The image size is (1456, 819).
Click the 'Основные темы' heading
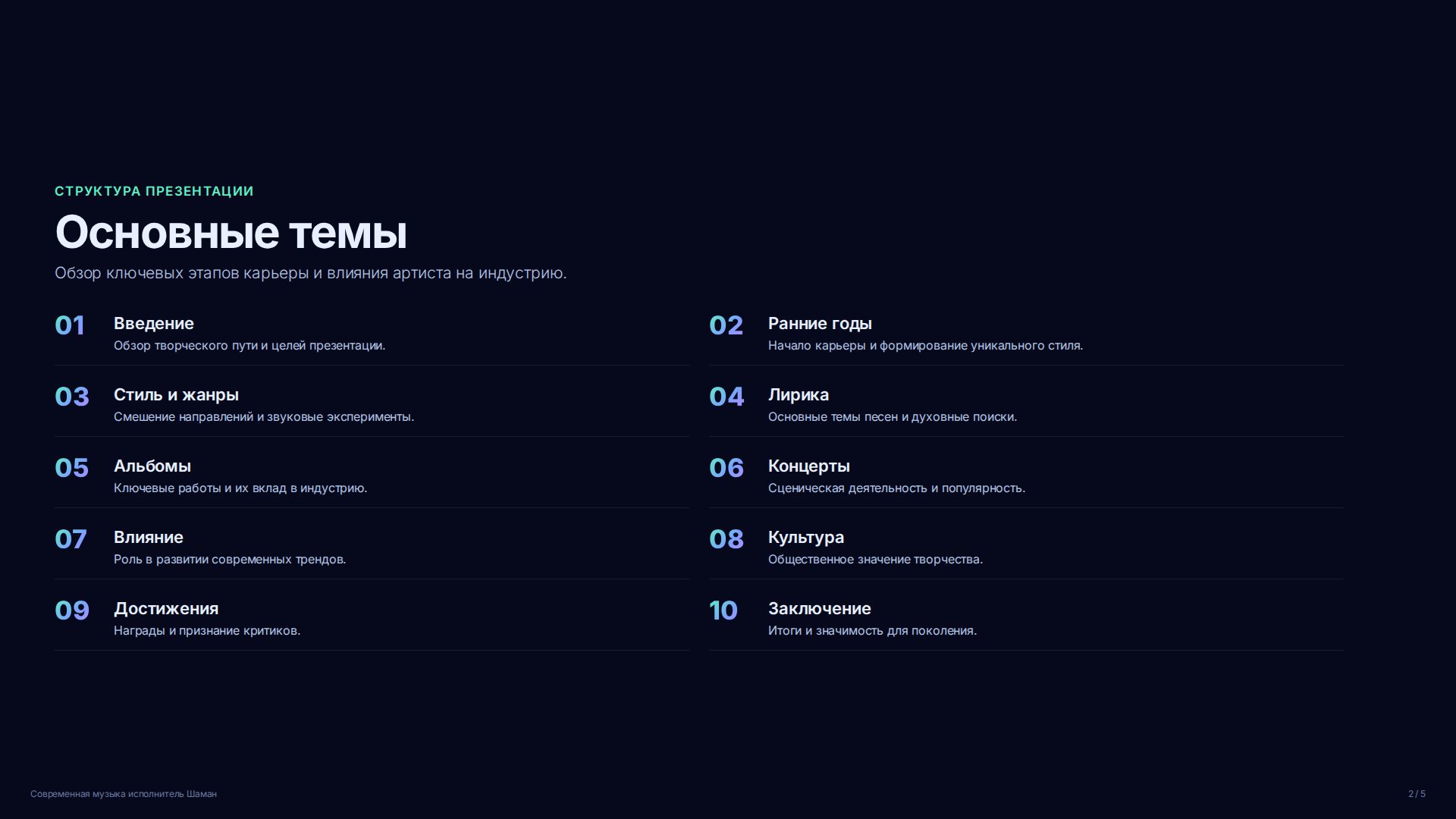coord(231,232)
